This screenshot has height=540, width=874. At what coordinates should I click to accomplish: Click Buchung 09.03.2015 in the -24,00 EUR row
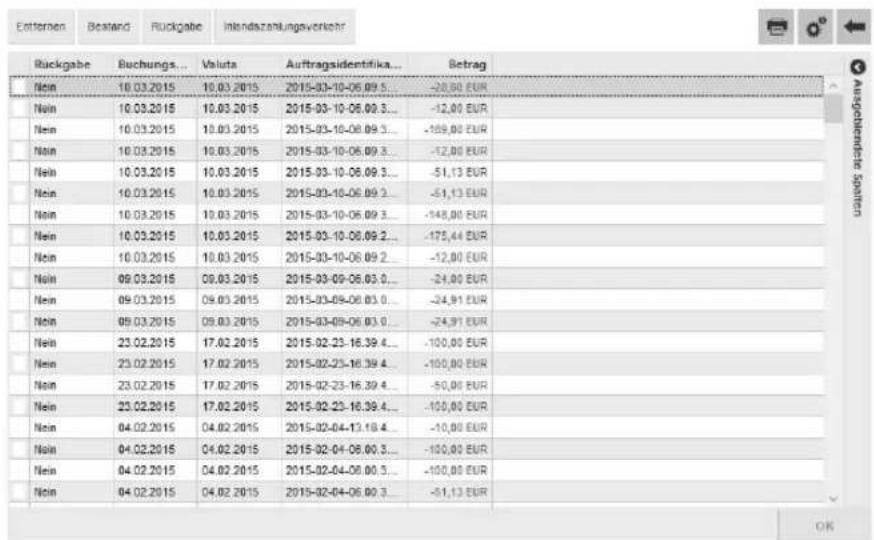pos(147,279)
